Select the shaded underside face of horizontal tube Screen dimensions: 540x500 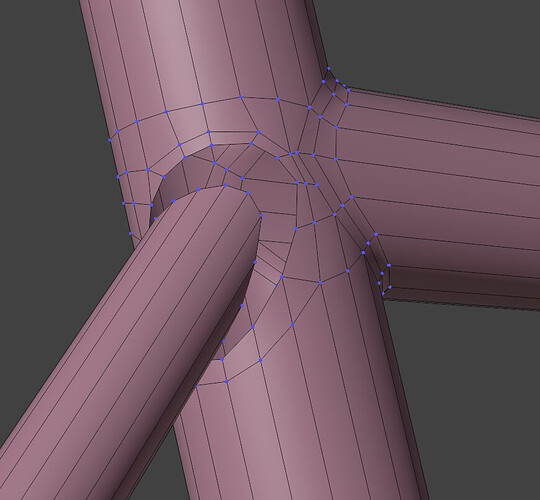point(461,289)
